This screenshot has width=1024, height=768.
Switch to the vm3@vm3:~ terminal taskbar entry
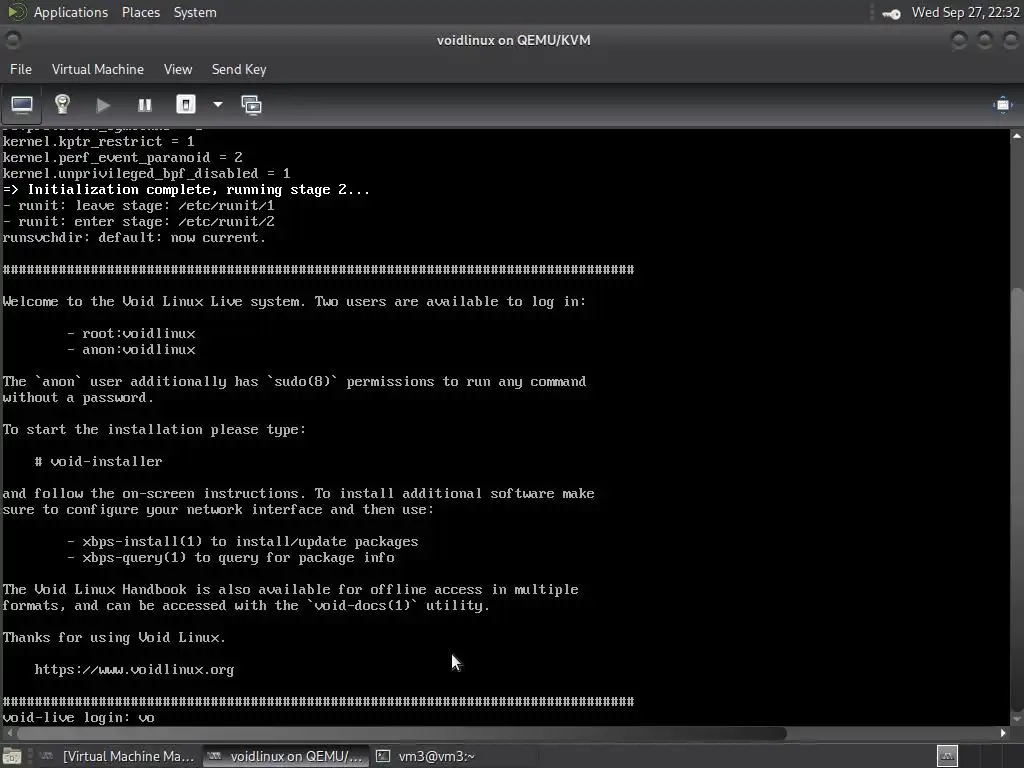[x=426, y=756]
